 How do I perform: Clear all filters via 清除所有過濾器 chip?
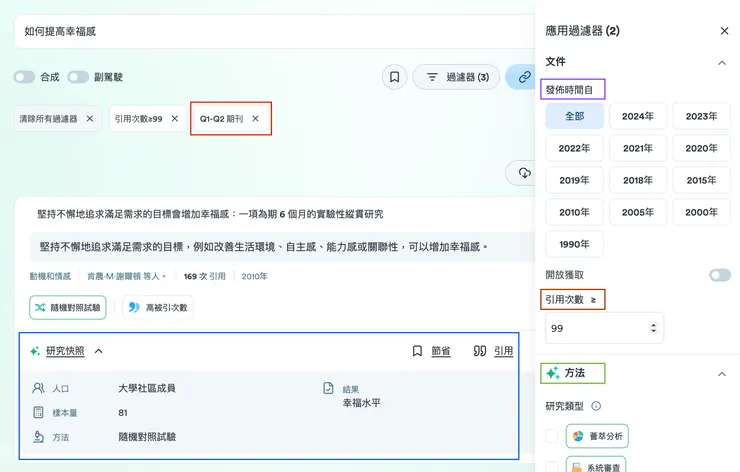(58, 118)
